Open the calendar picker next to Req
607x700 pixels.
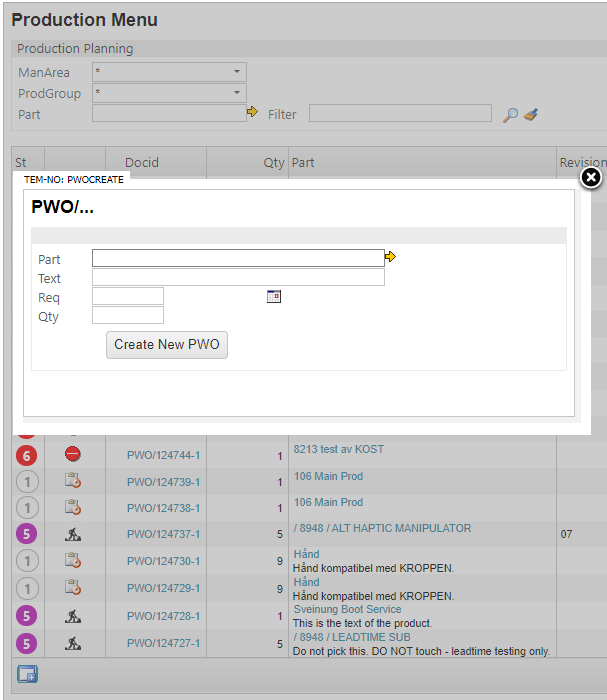[274, 297]
